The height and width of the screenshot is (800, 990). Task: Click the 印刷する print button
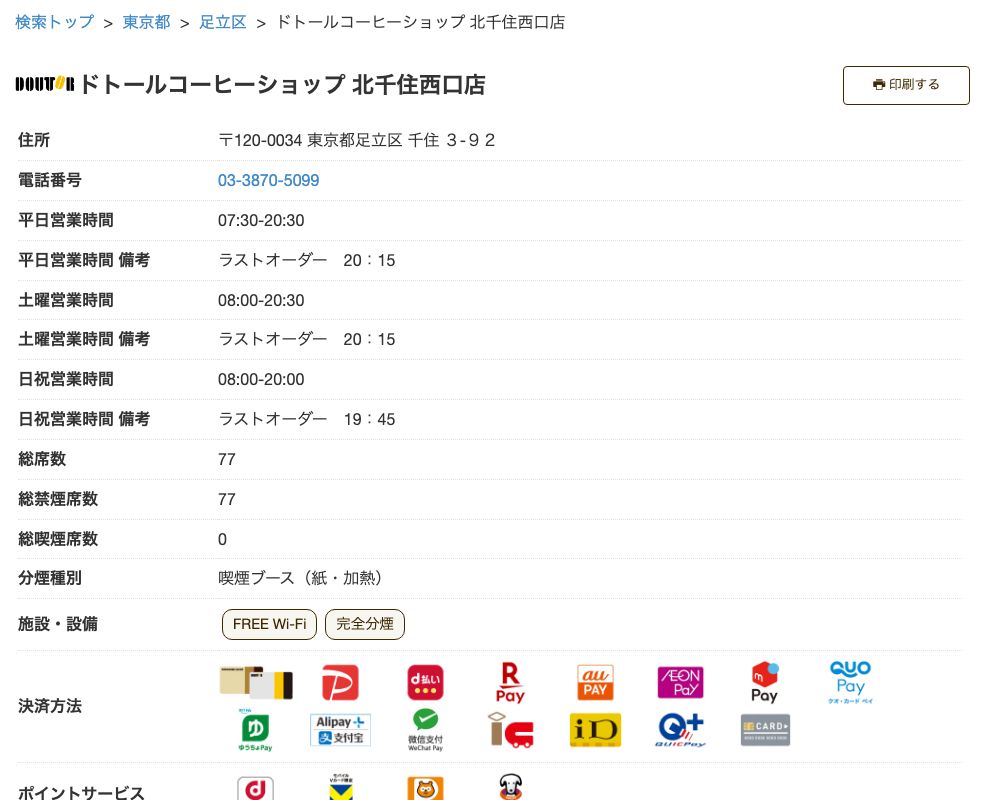point(906,85)
